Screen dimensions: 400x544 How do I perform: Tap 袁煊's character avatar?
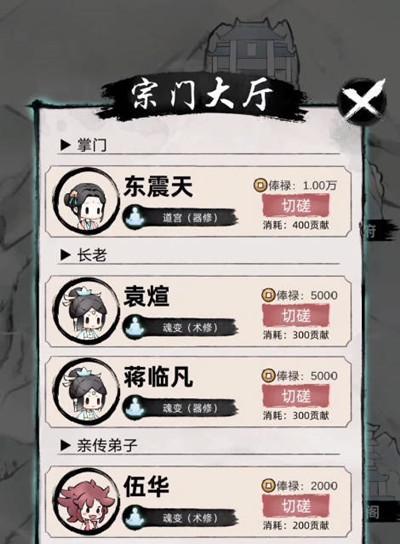(87, 313)
